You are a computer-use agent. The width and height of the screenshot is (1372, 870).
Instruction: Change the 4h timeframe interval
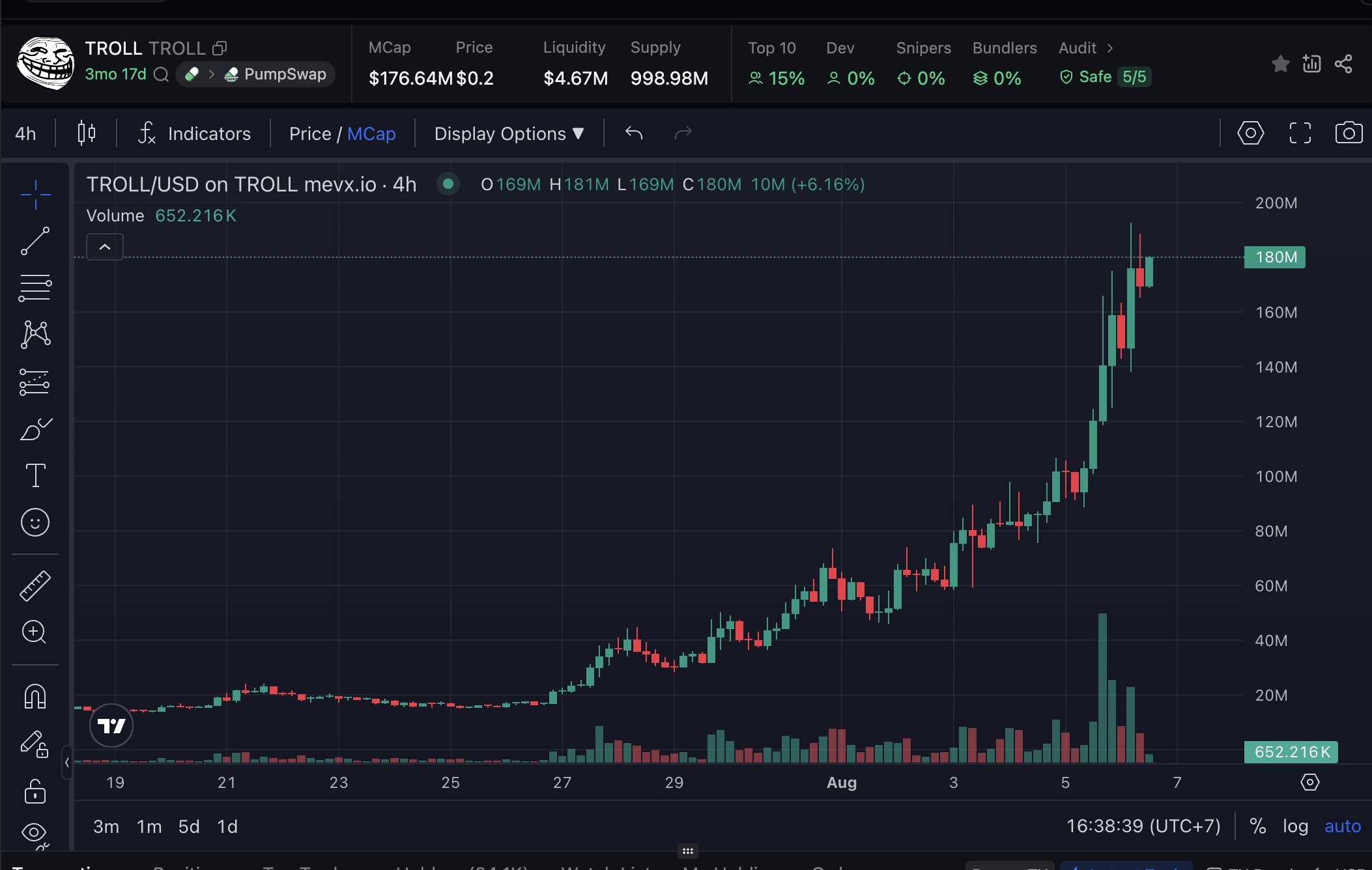pyautogui.click(x=25, y=133)
